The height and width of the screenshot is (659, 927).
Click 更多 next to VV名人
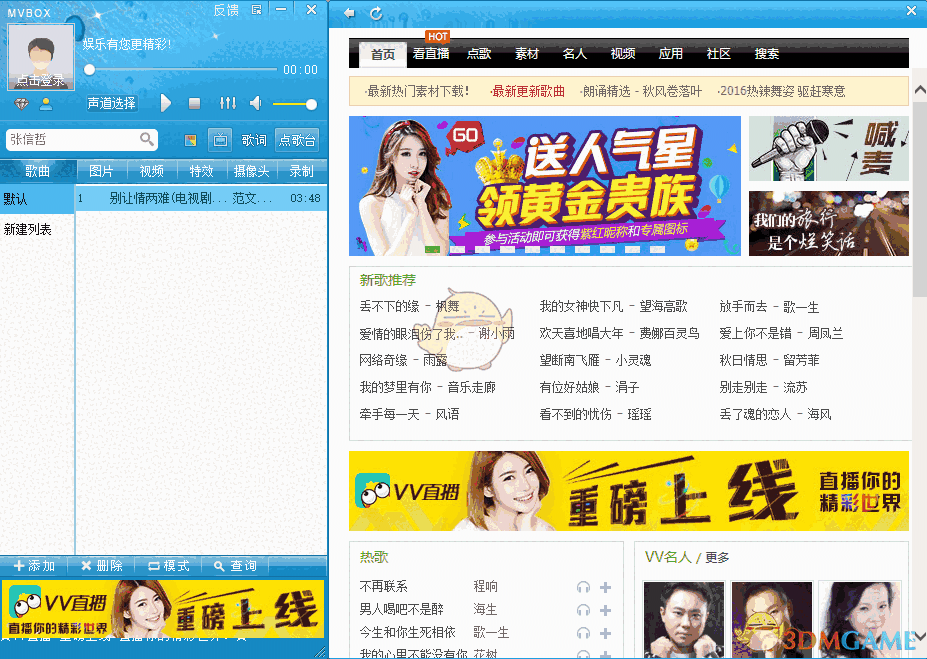(x=717, y=557)
